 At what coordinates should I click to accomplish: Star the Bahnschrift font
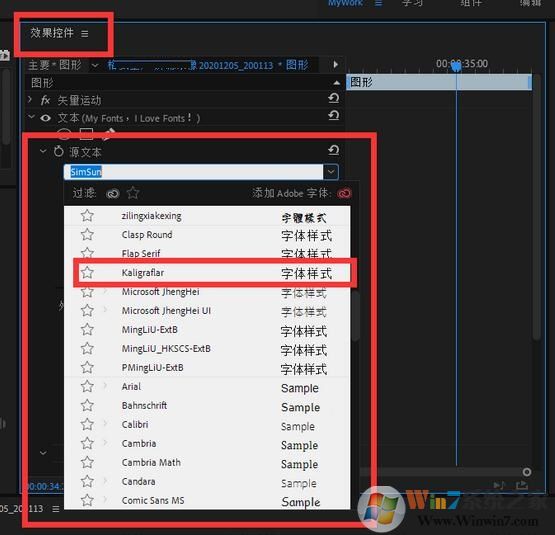[87, 405]
